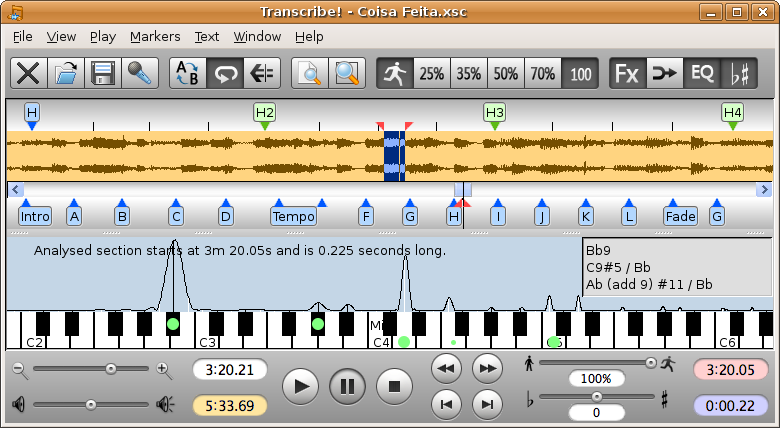
Task: Click the microphone record icon
Action: coord(140,74)
